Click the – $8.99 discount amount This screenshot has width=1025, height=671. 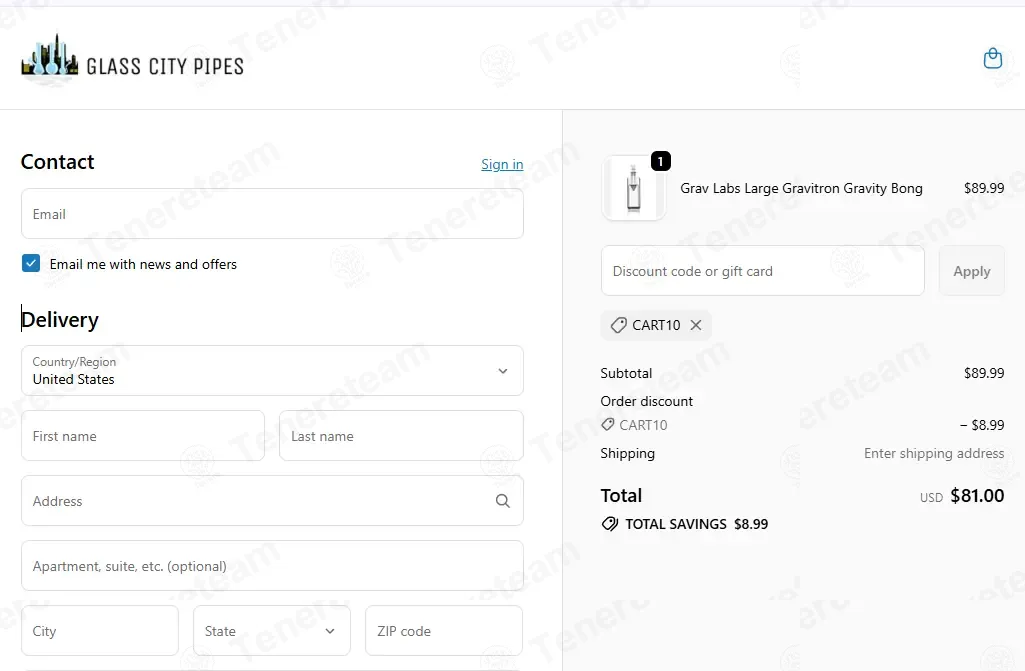pos(982,425)
